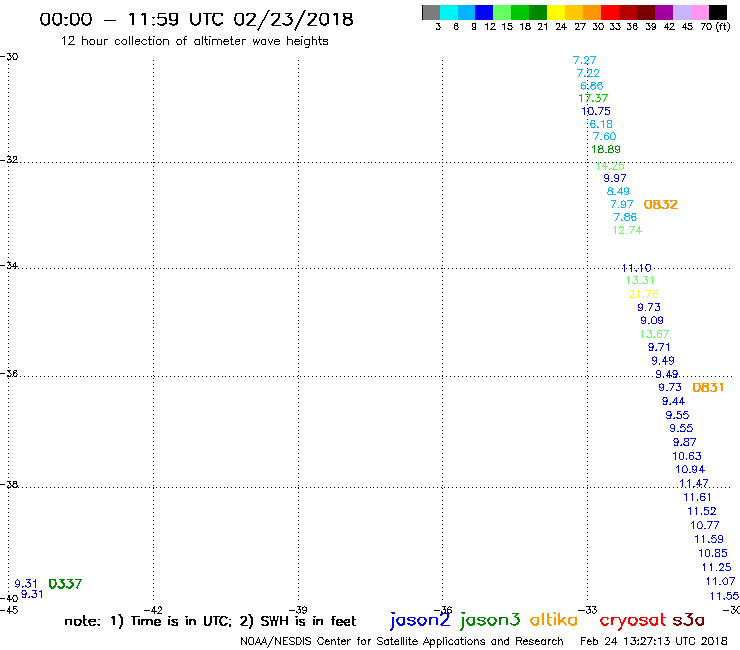Click the wave height value 10.94
740x650 pixels.
pos(690,470)
